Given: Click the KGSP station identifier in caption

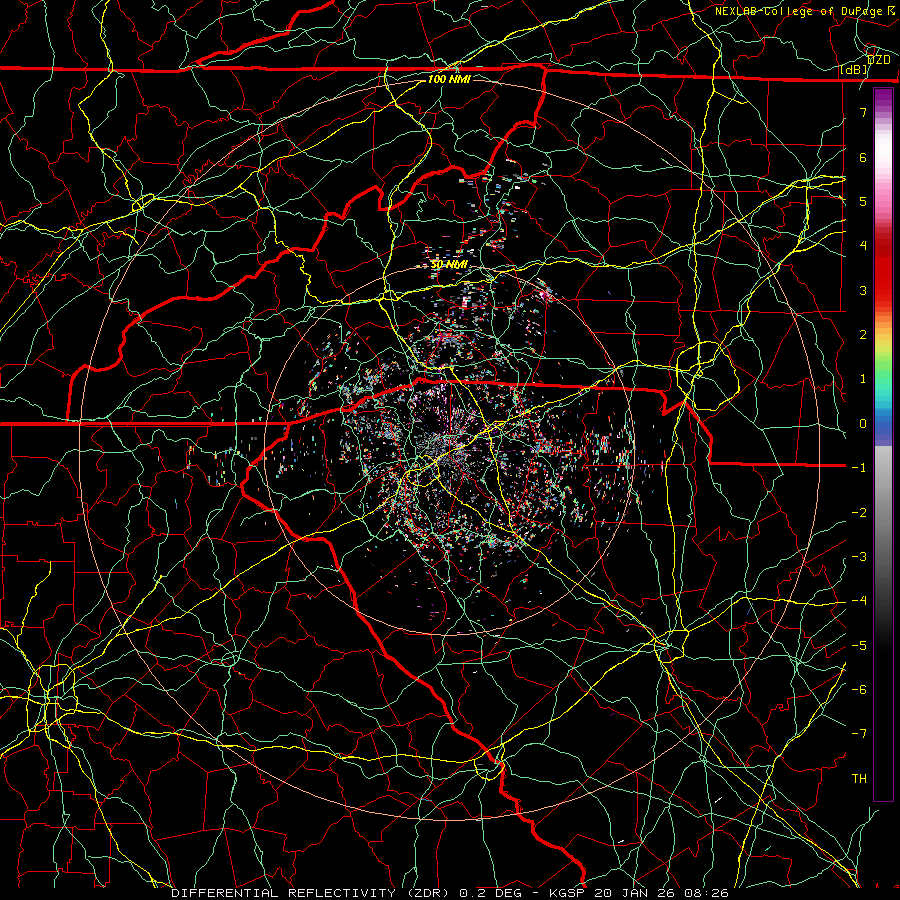Looking at the screenshot, I should pos(568,893).
